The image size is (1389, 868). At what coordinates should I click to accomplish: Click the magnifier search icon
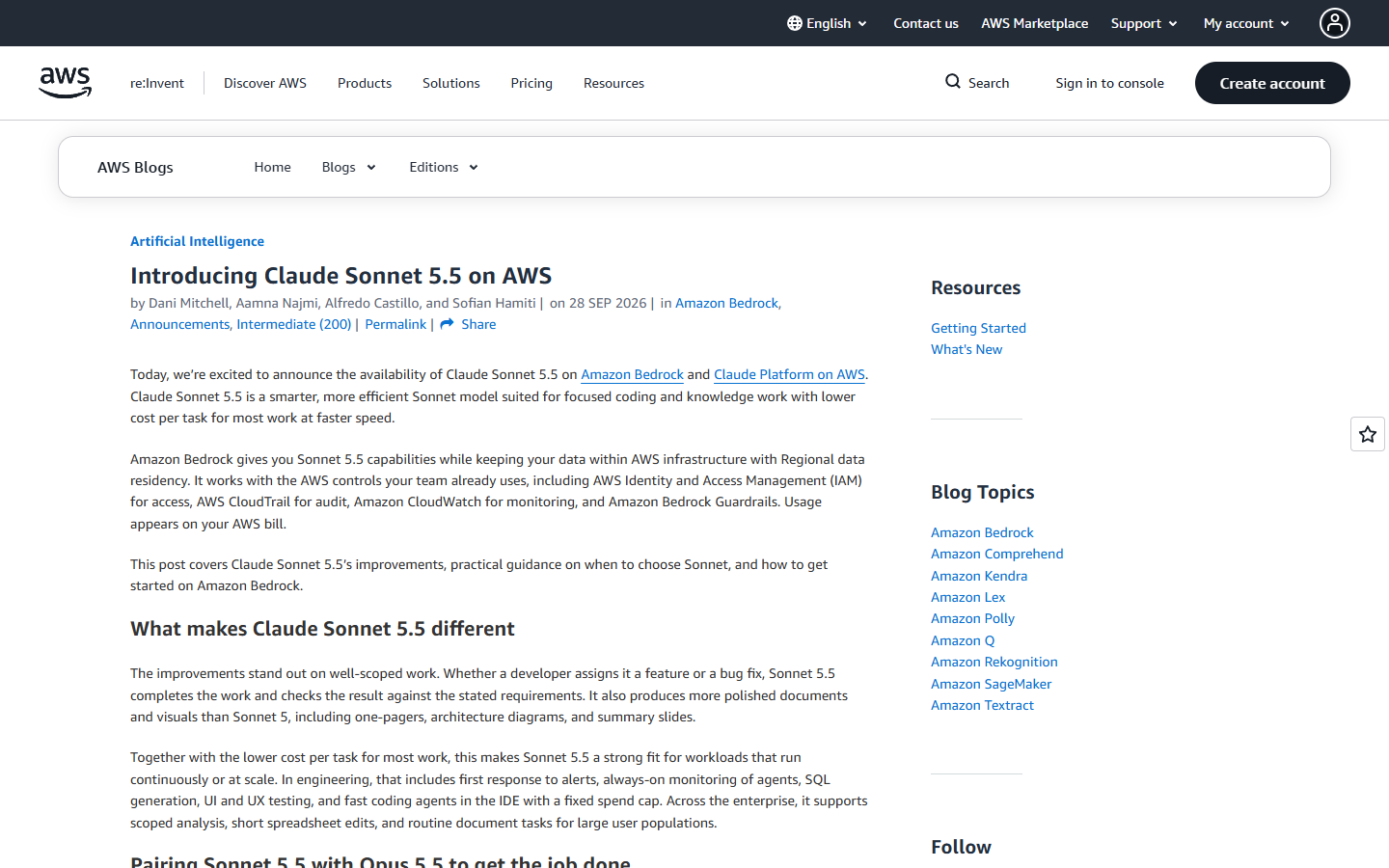(x=953, y=82)
